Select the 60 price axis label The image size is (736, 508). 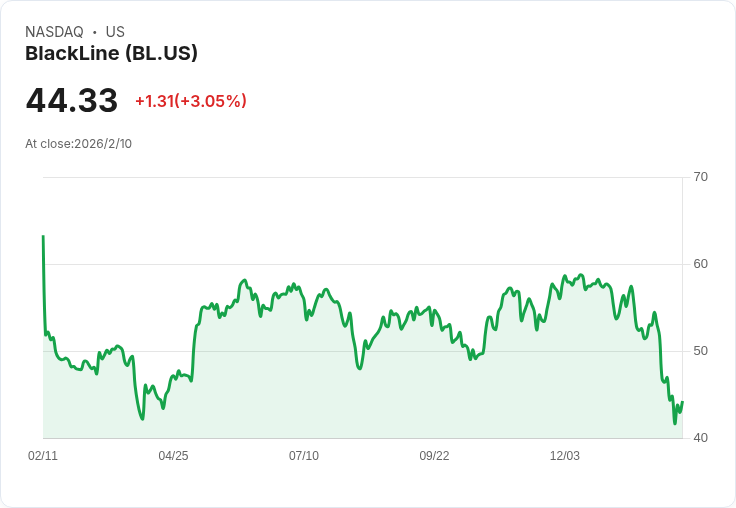click(x=700, y=264)
